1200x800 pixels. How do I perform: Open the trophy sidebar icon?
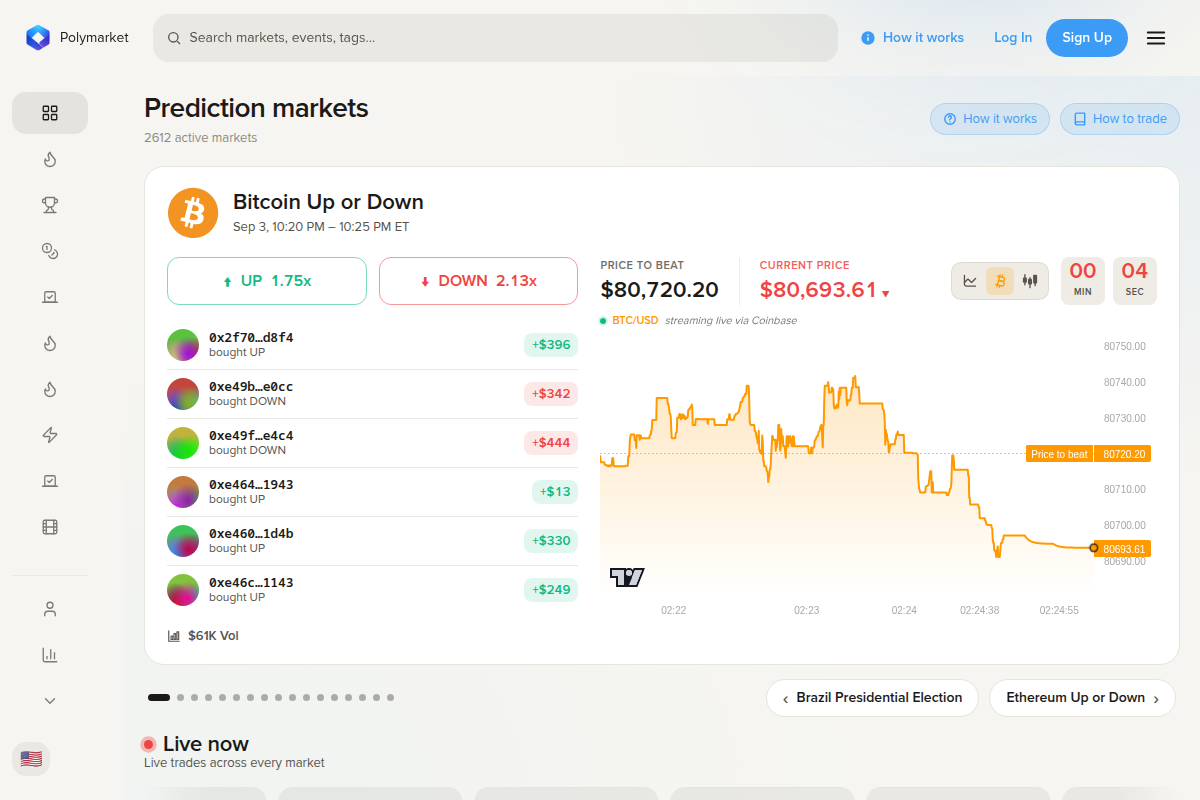coord(50,205)
